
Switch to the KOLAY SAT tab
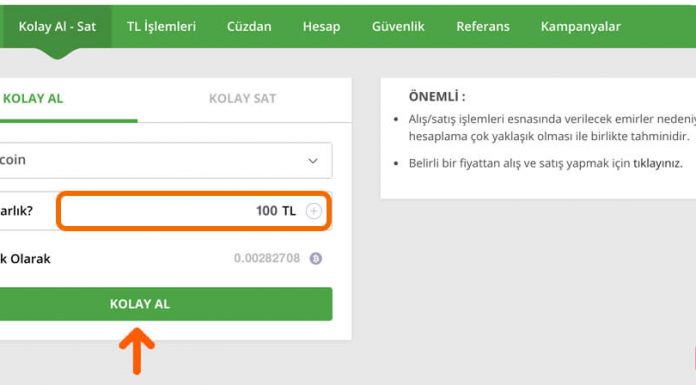point(242,98)
